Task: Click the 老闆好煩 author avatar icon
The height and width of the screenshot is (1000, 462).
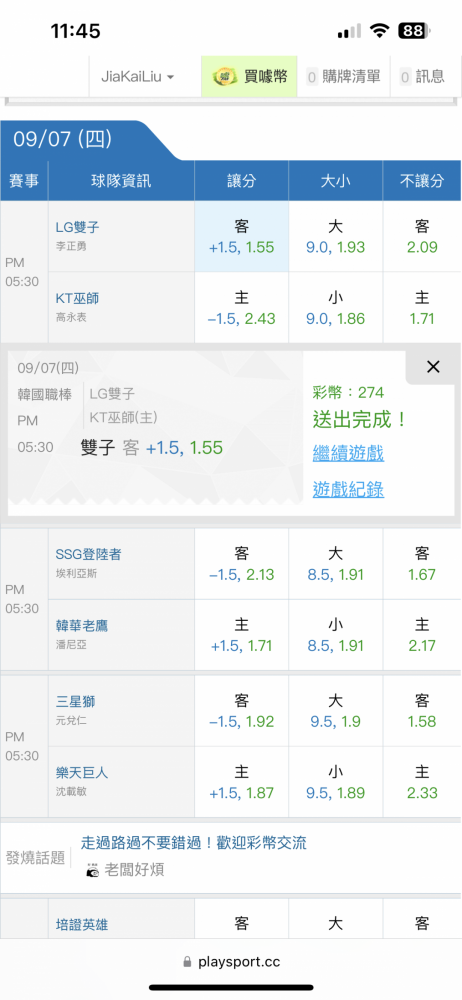Action: click(x=93, y=870)
